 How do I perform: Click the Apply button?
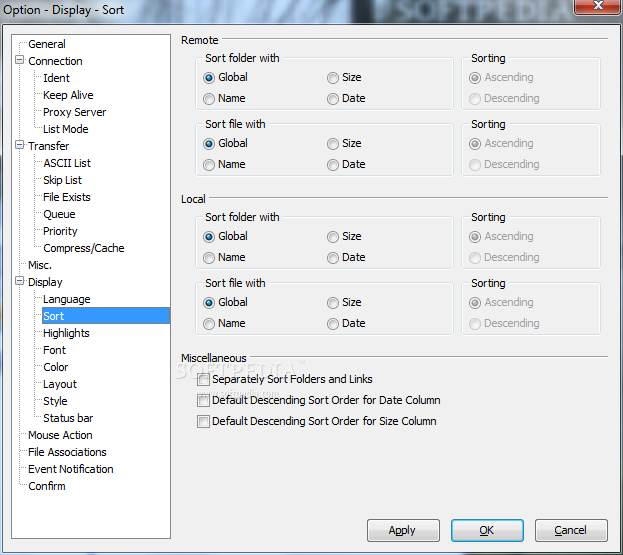pos(403,530)
